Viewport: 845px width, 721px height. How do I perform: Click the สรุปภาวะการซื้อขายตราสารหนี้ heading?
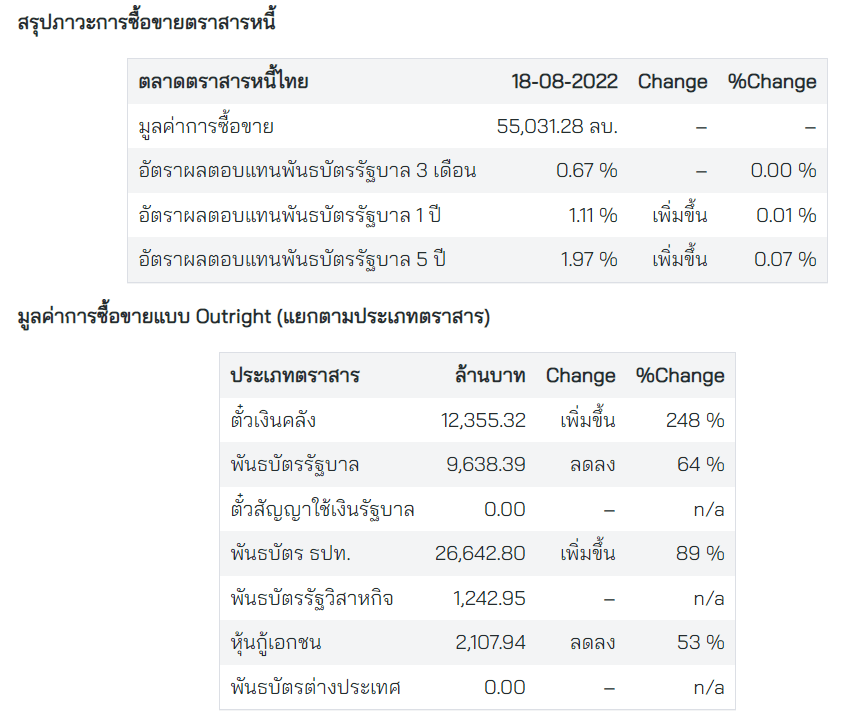coord(147,20)
